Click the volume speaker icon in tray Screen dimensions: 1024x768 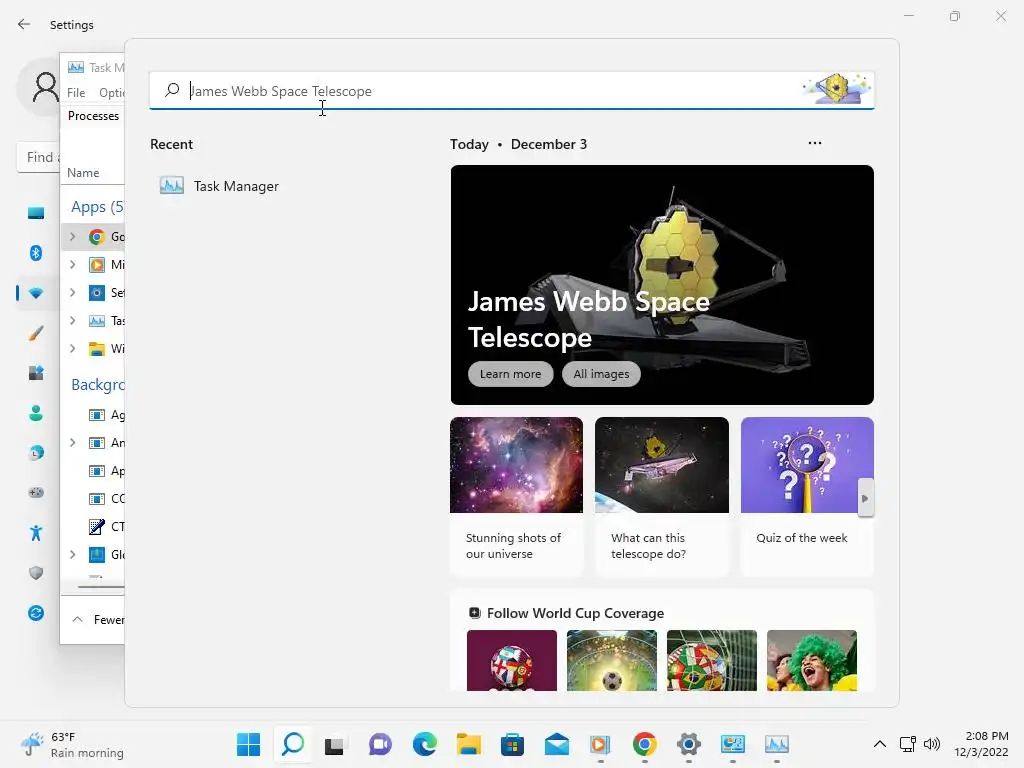pyautogui.click(x=931, y=744)
